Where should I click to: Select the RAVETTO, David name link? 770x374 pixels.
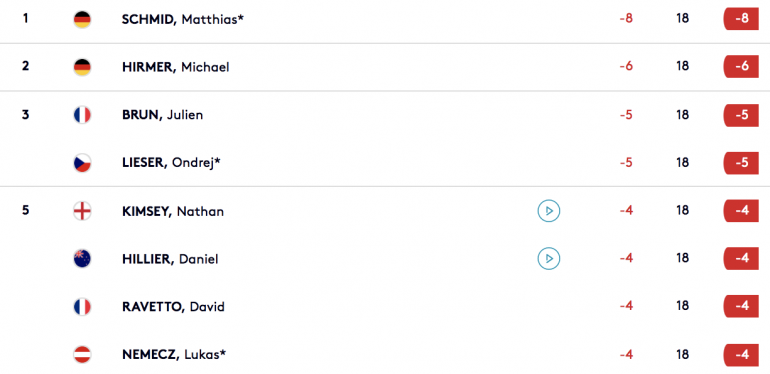(173, 307)
